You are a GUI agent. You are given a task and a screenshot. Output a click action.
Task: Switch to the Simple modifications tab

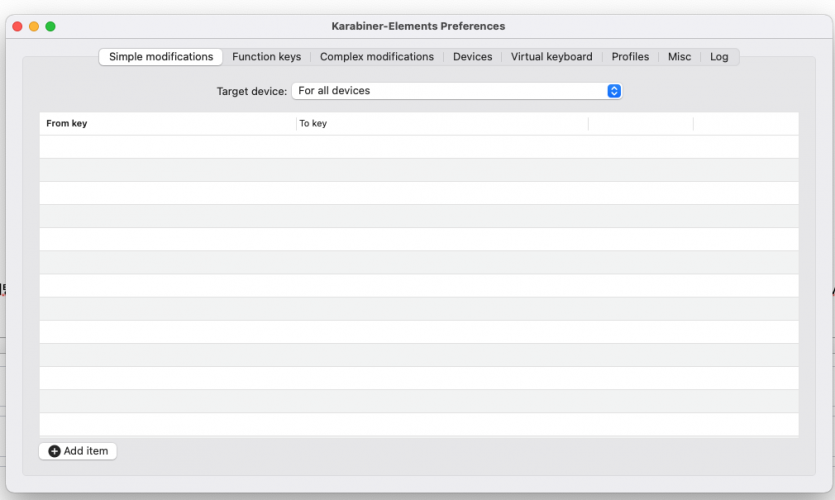coord(161,57)
